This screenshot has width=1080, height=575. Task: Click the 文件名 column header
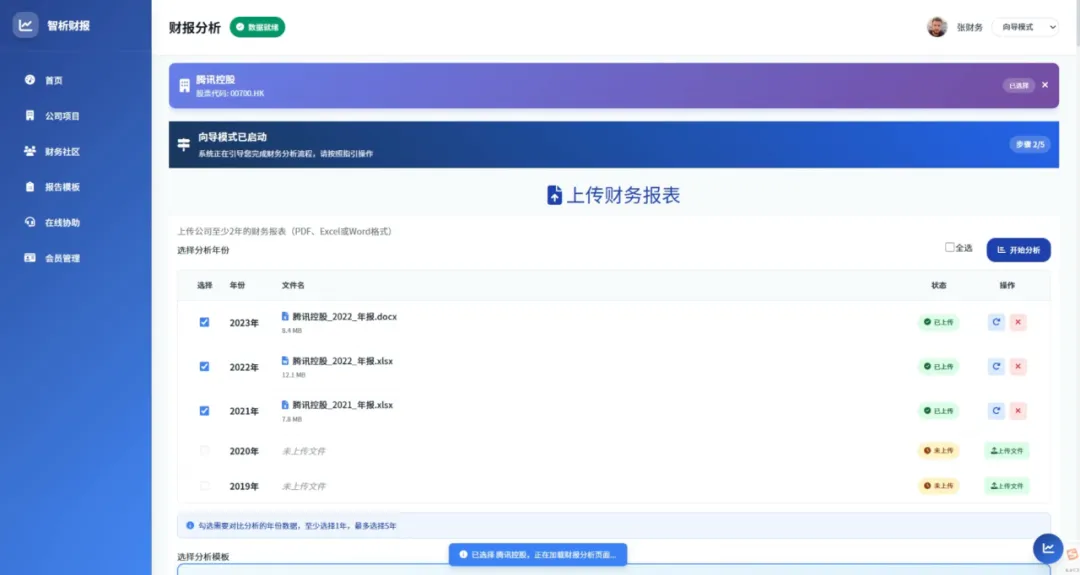[x=293, y=285]
